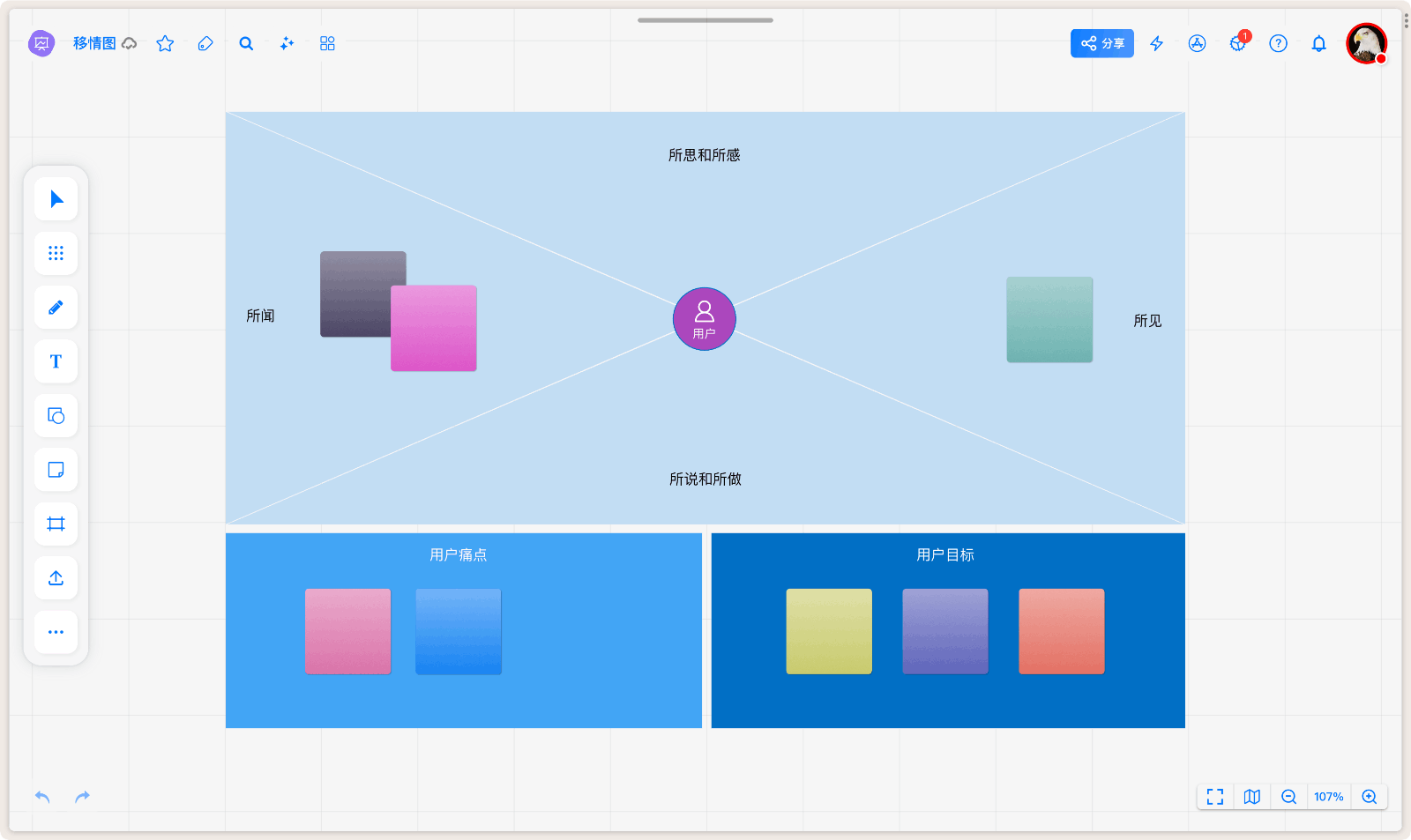The image size is (1411, 840).
Task: Select the frame tool
Action: coord(56,524)
